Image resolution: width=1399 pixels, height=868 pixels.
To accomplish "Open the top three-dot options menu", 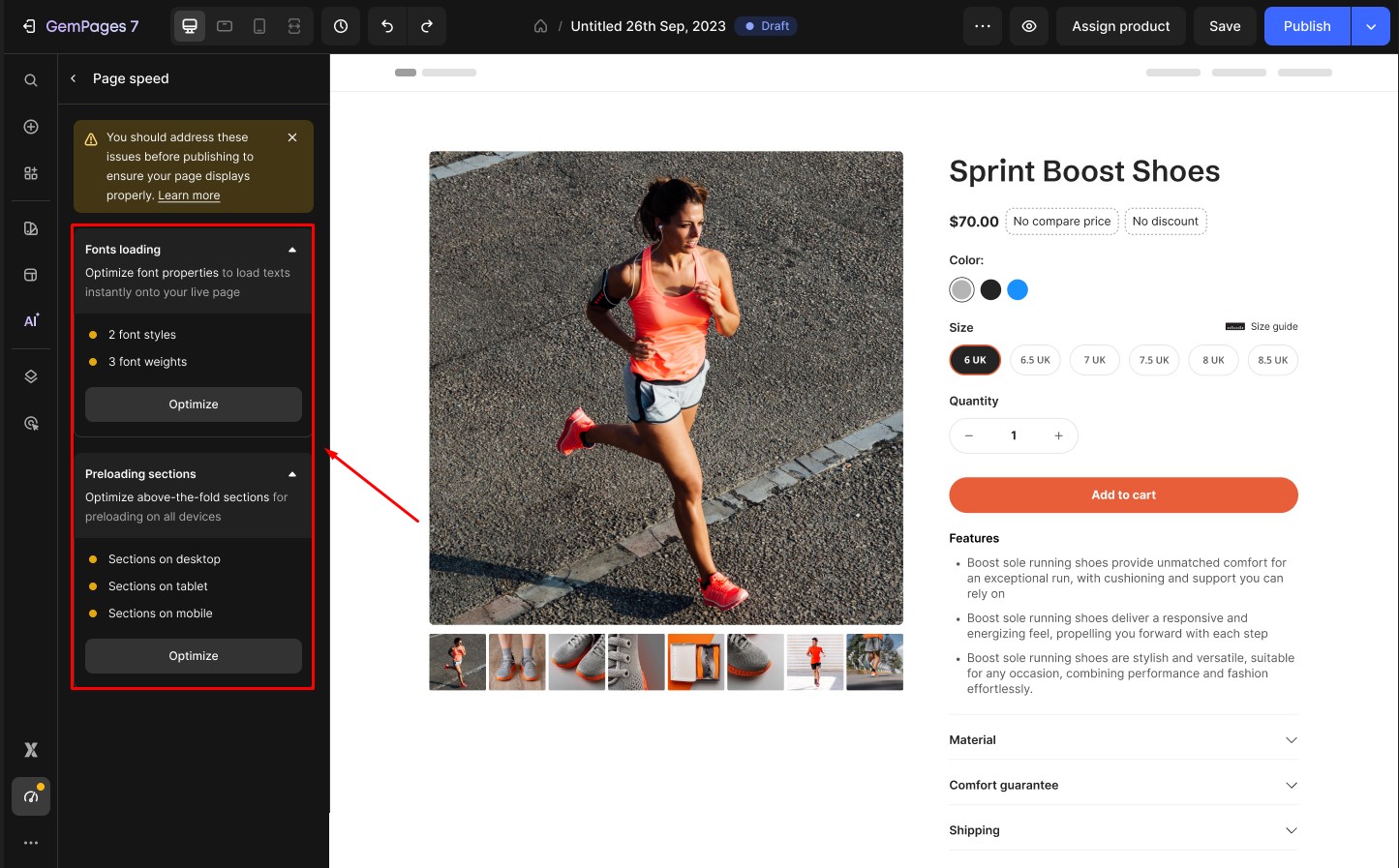I will [x=982, y=26].
